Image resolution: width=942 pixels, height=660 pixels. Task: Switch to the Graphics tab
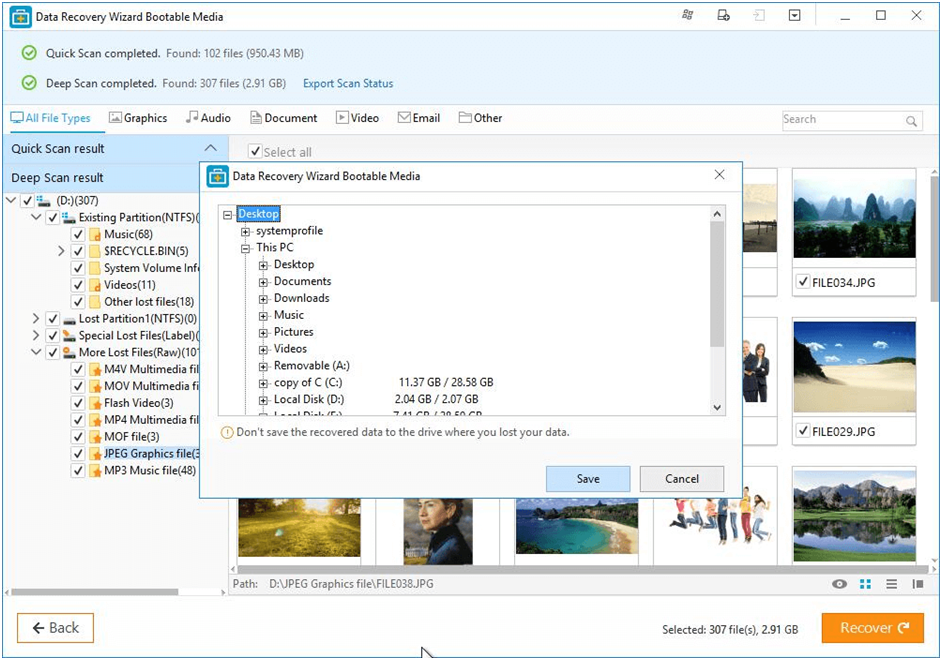click(138, 118)
